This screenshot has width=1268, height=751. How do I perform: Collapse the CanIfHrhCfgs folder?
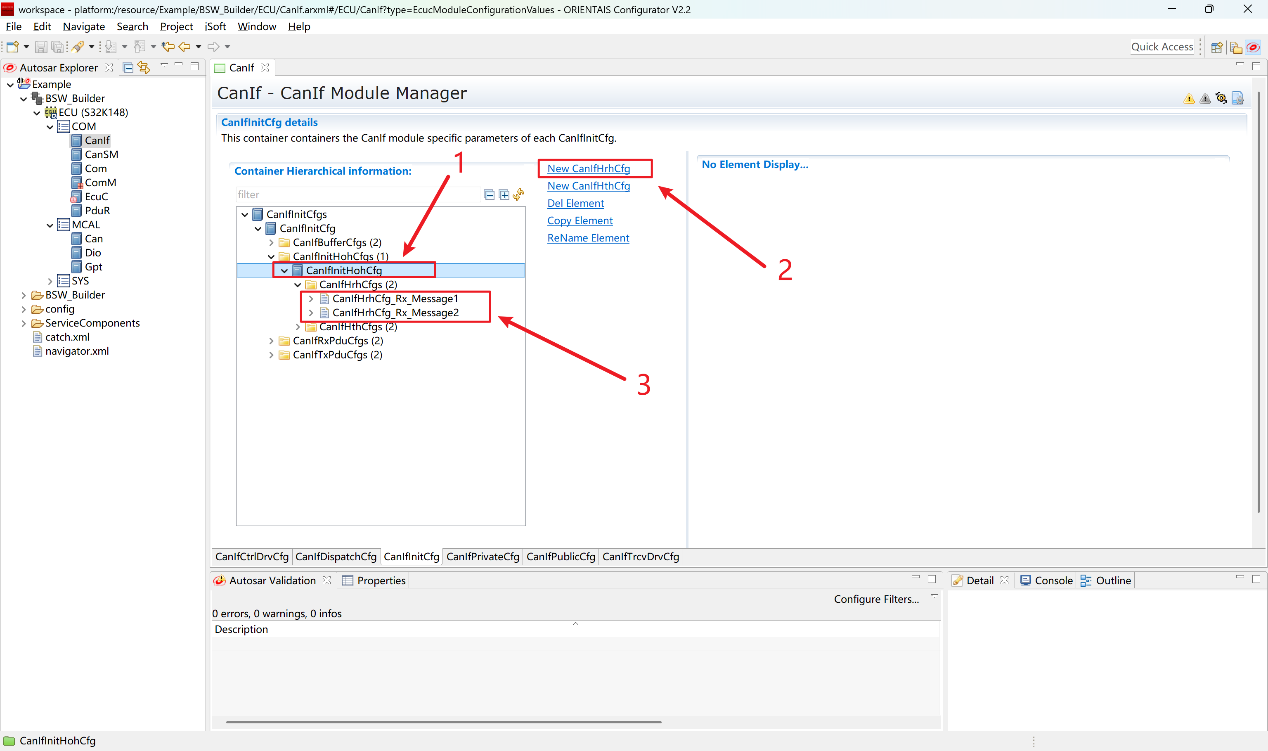[298, 285]
